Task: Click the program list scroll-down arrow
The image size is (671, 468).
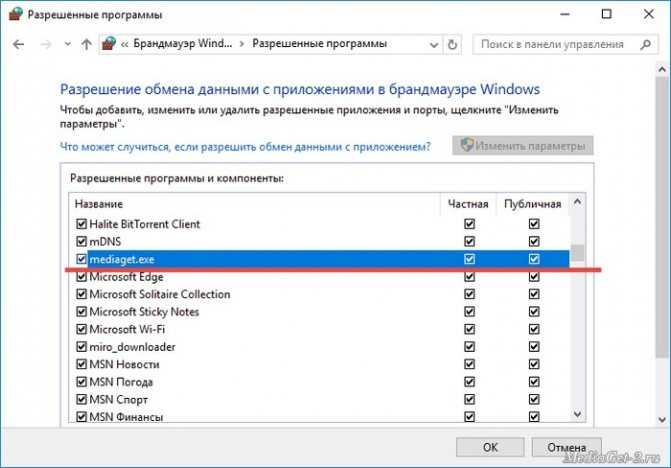Action: (x=577, y=414)
